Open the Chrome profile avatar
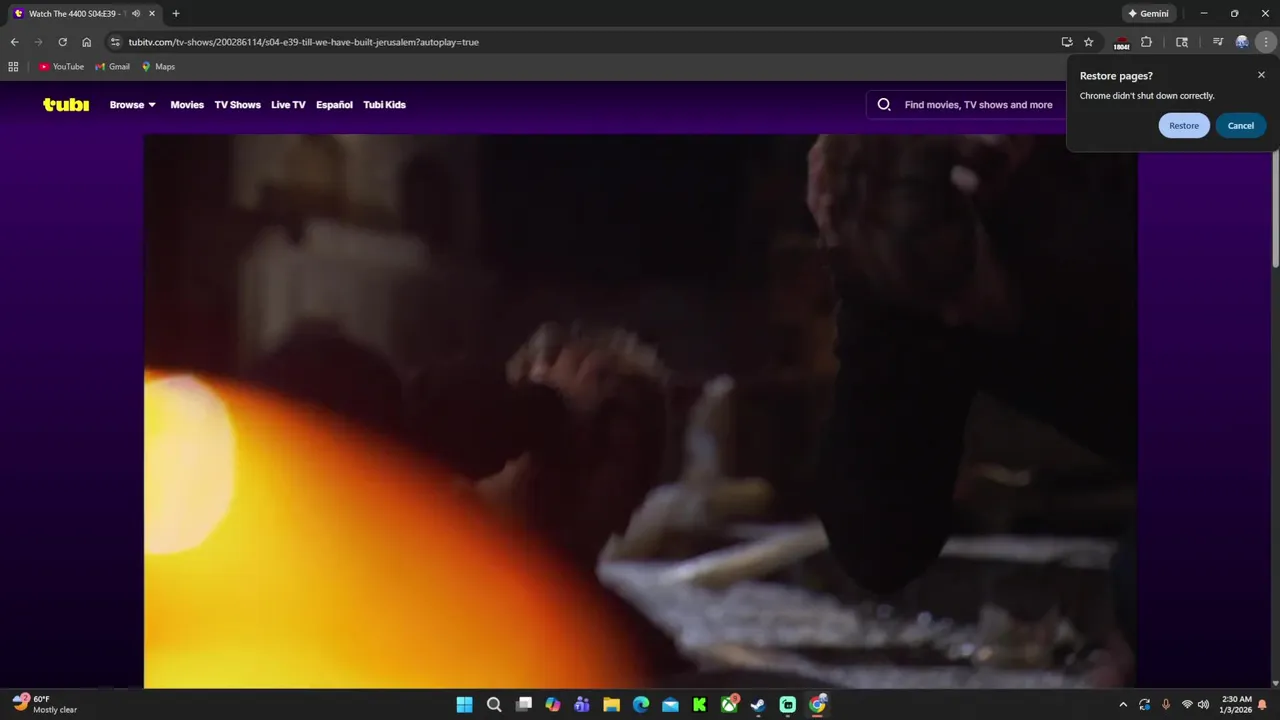 (1242, 42)
